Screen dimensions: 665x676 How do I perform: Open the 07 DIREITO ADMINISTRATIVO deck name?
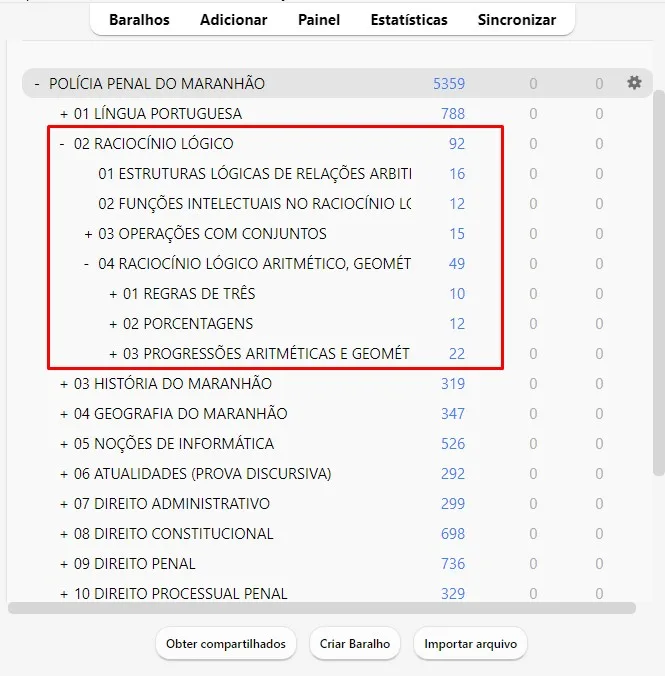172,504
